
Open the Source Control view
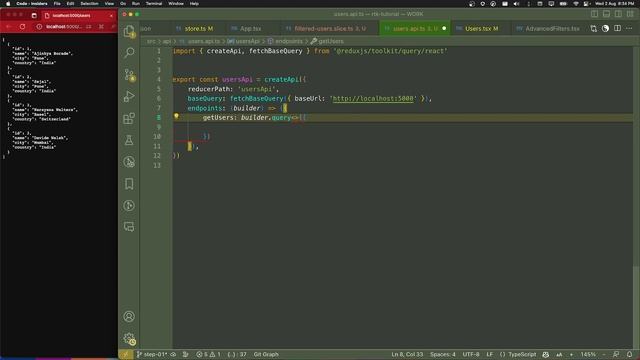click(x=129, y=75)
